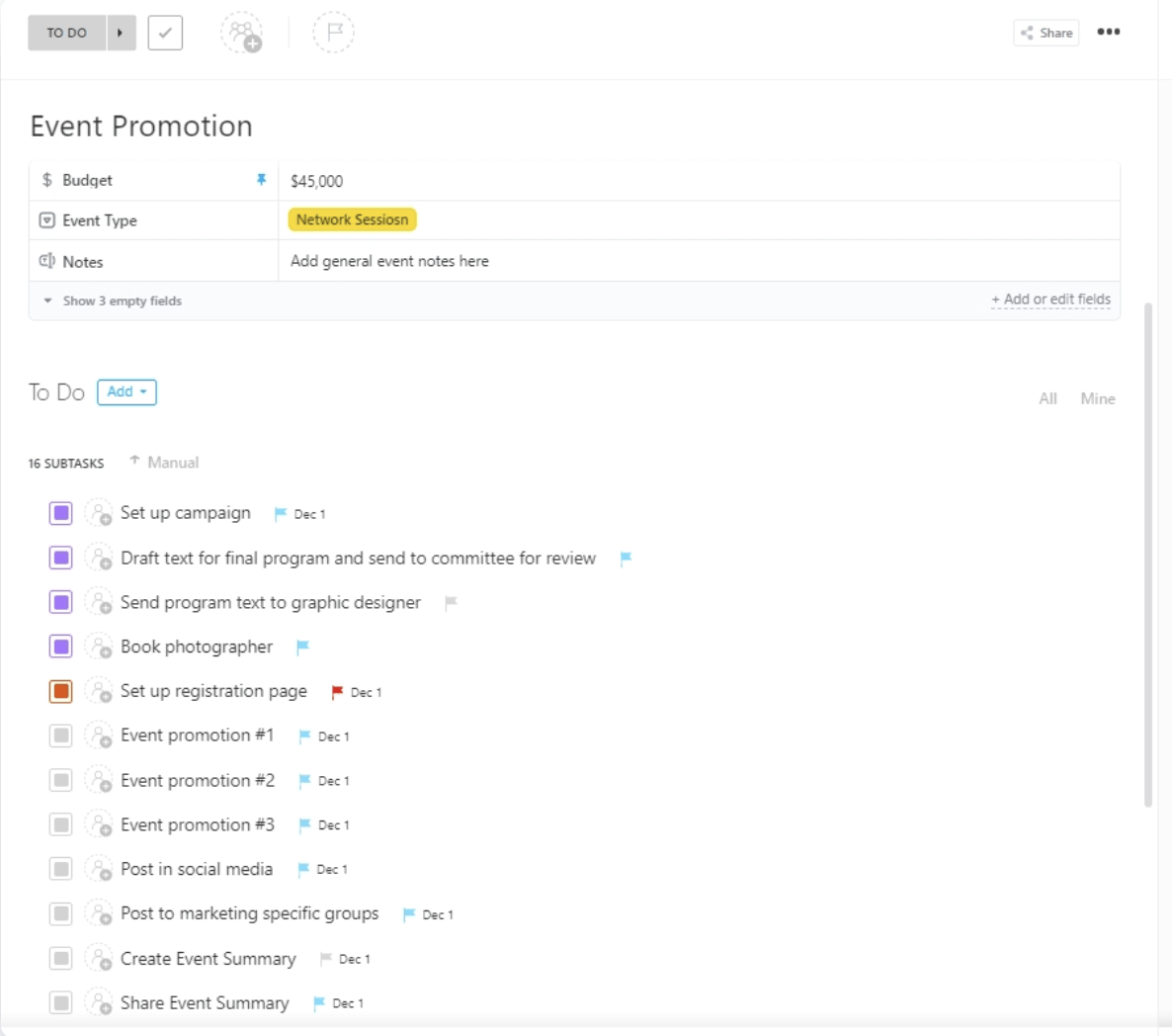
Task: Assign someone to Set up registration page
Action: (x=99, y=691)
